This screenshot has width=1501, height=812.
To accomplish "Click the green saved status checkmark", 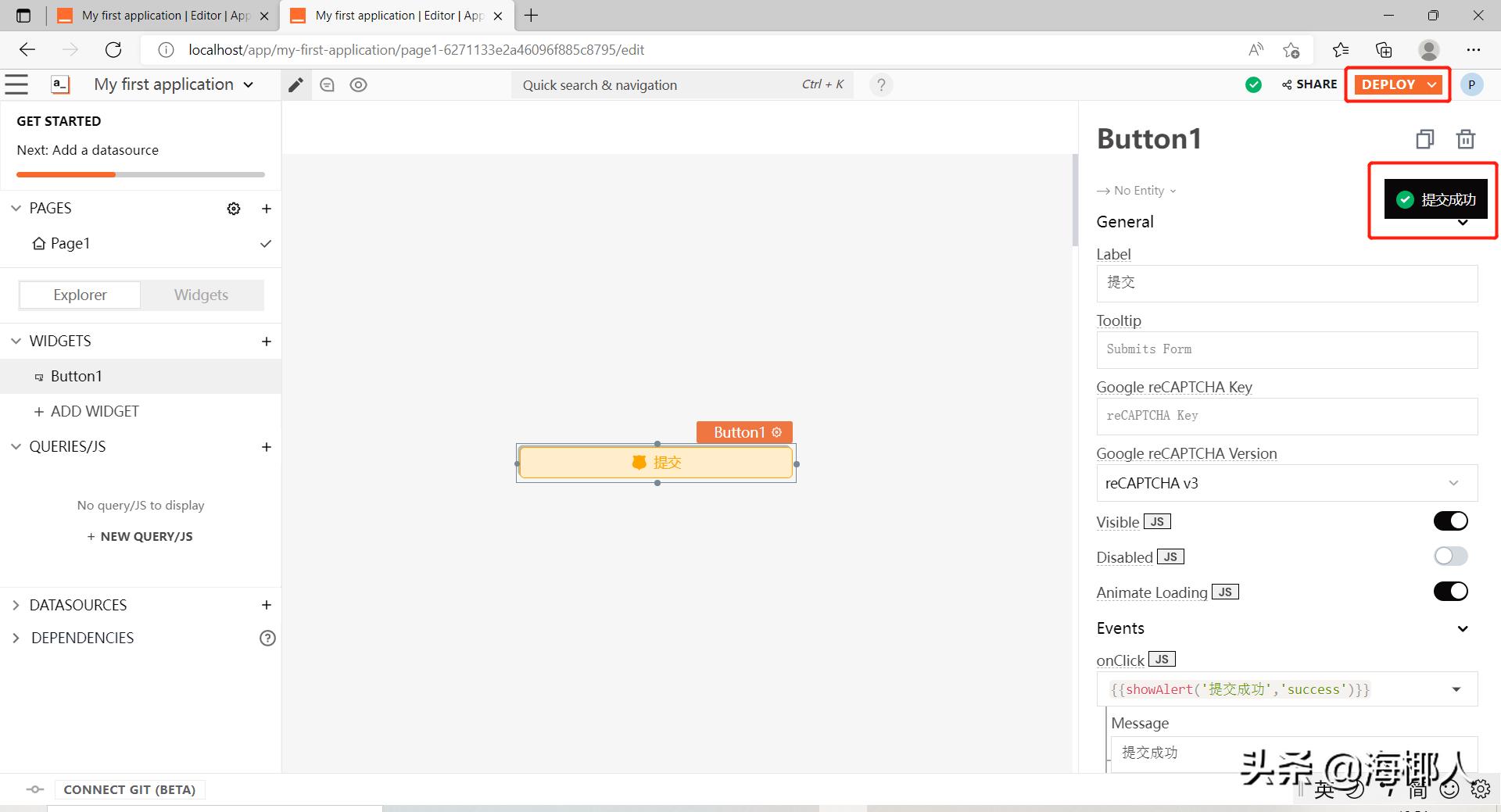I will (x=1253, y=84).
